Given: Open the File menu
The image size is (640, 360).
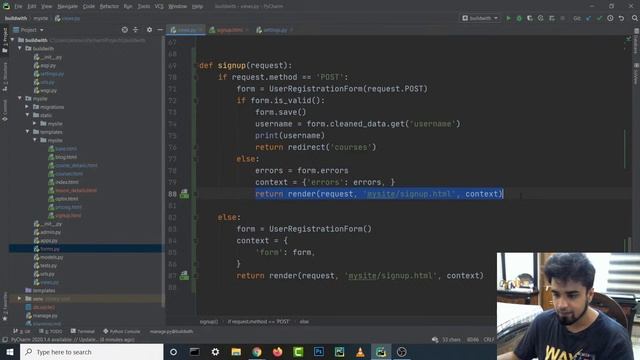Looking at the screenshot, I should point(18,6).
